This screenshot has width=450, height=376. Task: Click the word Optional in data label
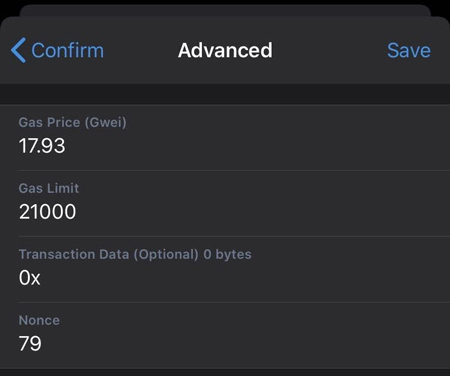[166, 255]
